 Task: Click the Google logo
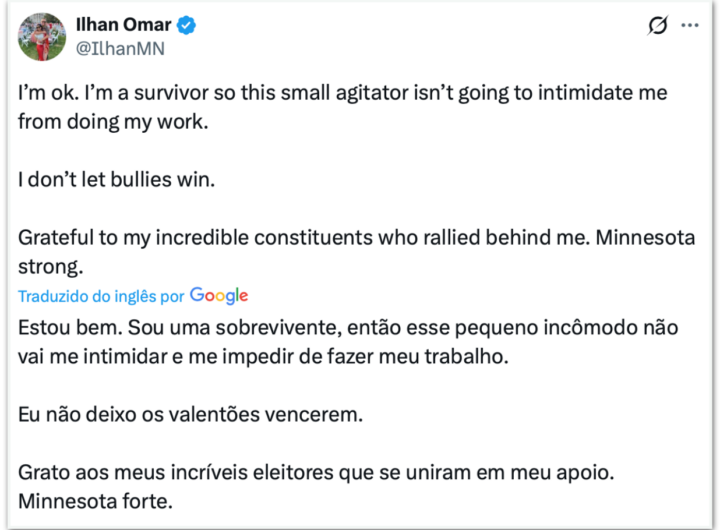tap(219, 296)
